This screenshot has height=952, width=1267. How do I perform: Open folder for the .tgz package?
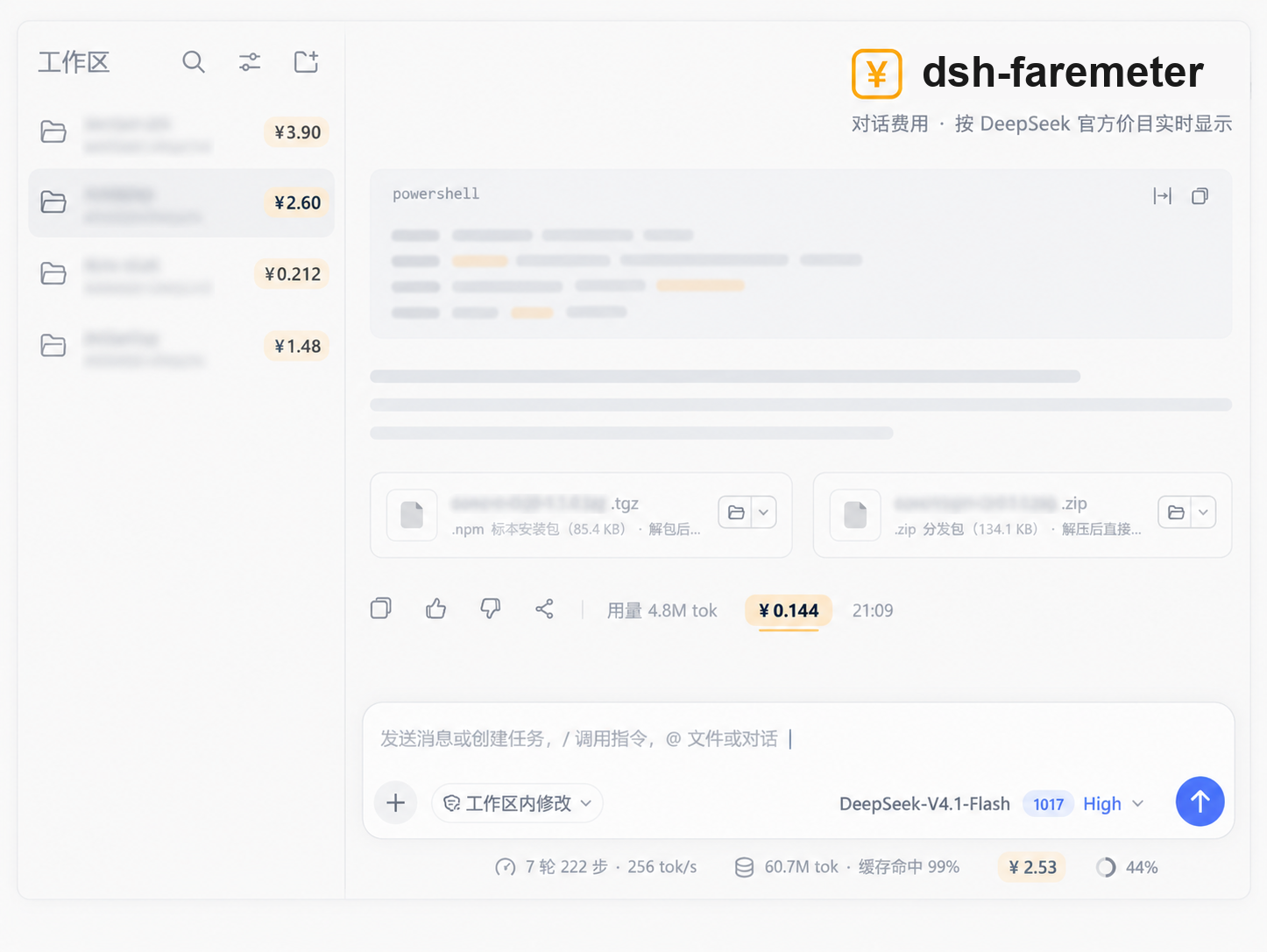click(736, 512)
